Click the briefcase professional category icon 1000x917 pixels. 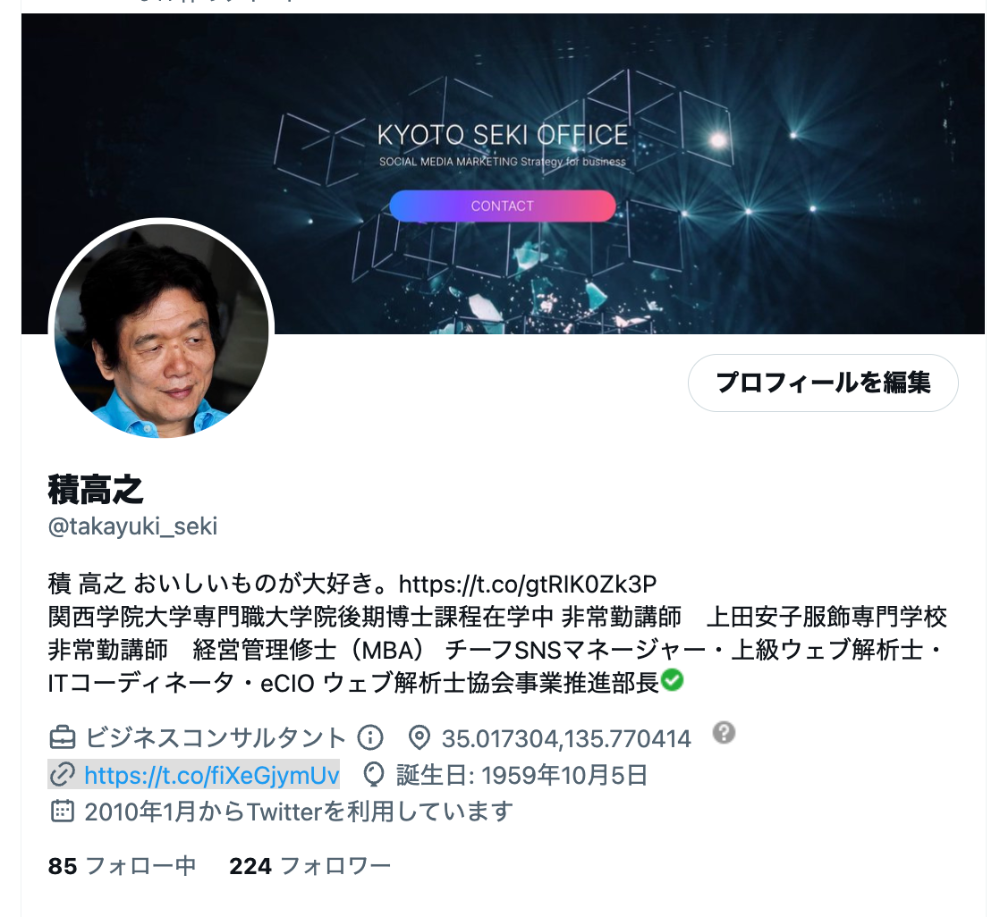[62, 738]
